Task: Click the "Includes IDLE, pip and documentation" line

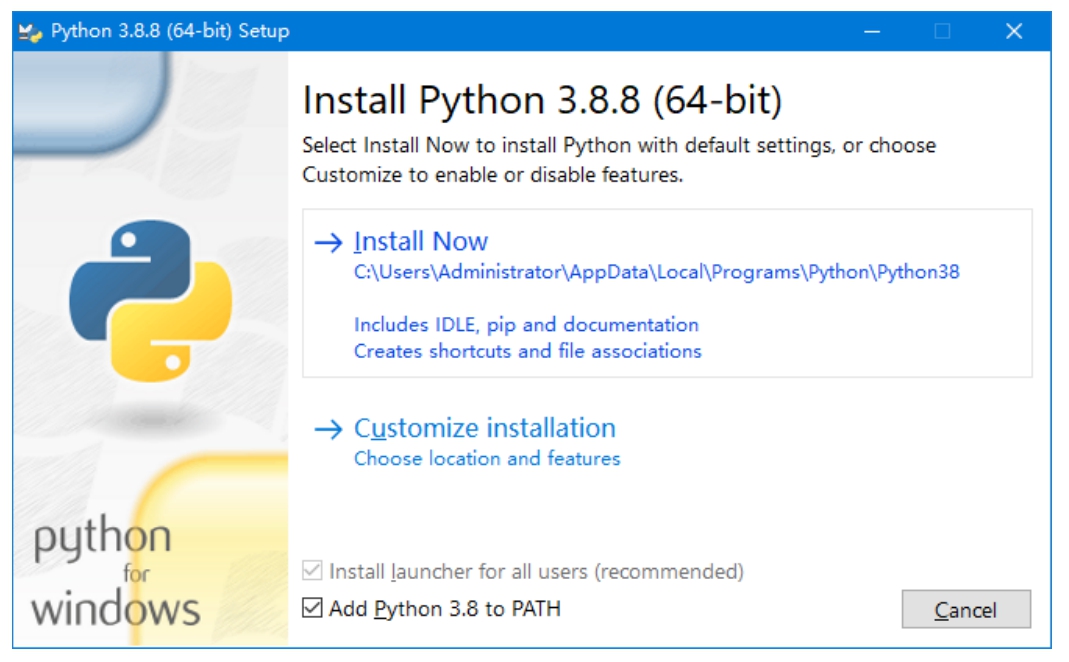Action: tap(526, 325)
